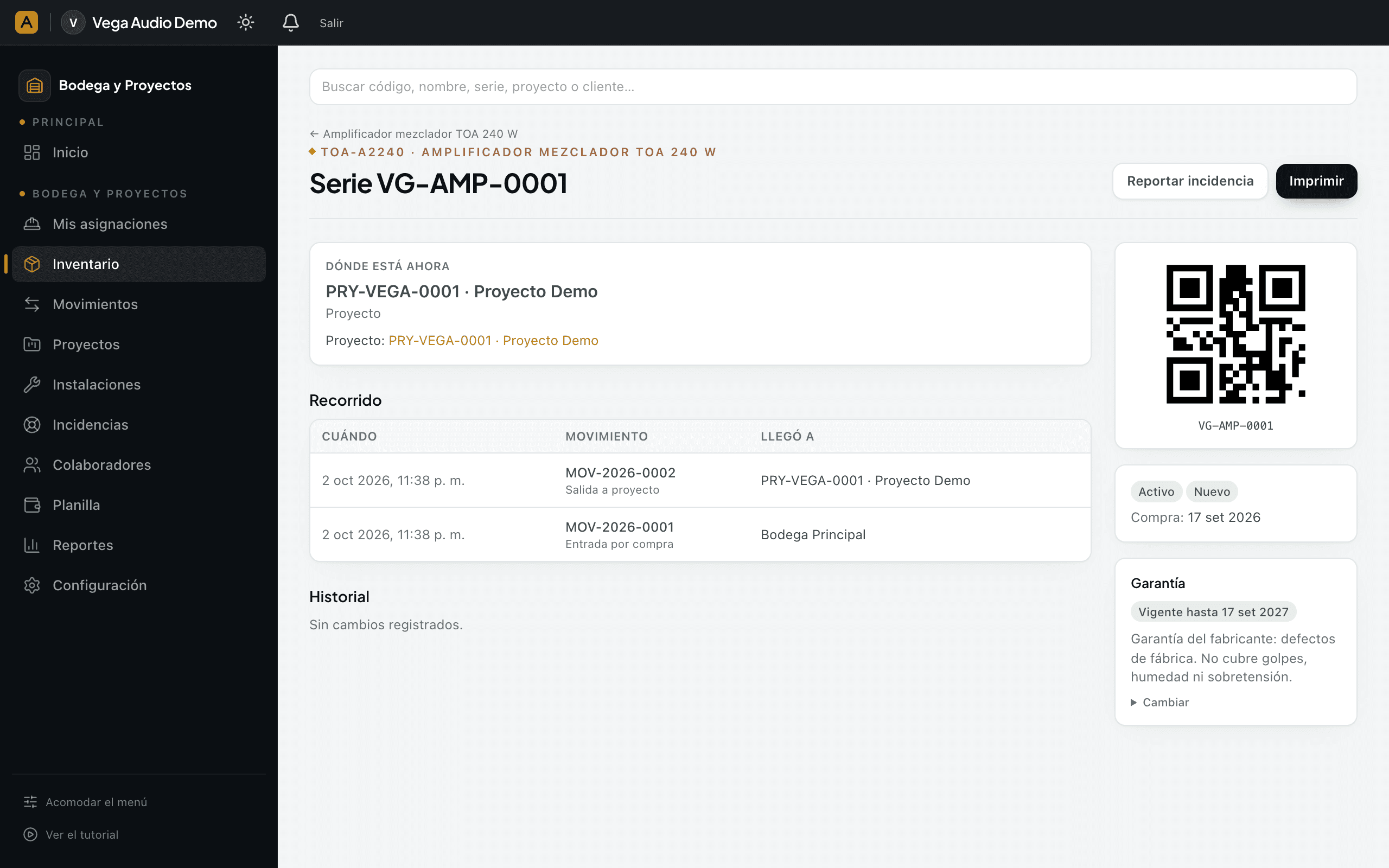Click MOV-2026-0002 in the Recorrido table
The width and height of the screenshot is (1389, 868).
pos(620,473)
